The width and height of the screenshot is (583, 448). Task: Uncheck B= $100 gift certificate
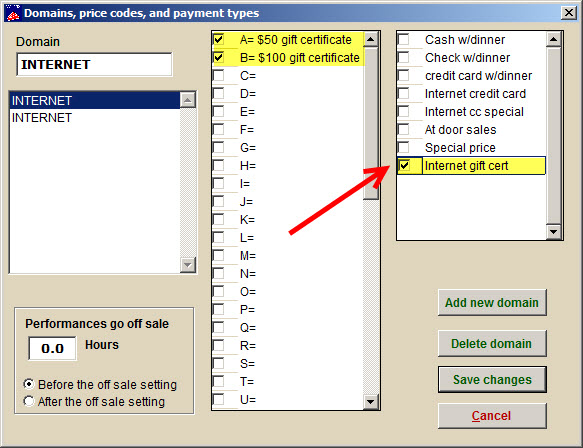[x=219, y=57]
